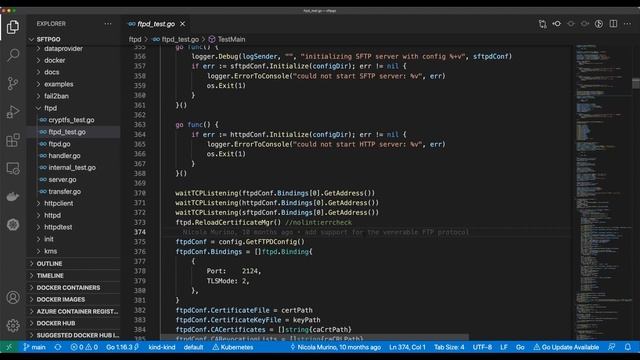Click Ln 374, Col 1 indicator

407,347
